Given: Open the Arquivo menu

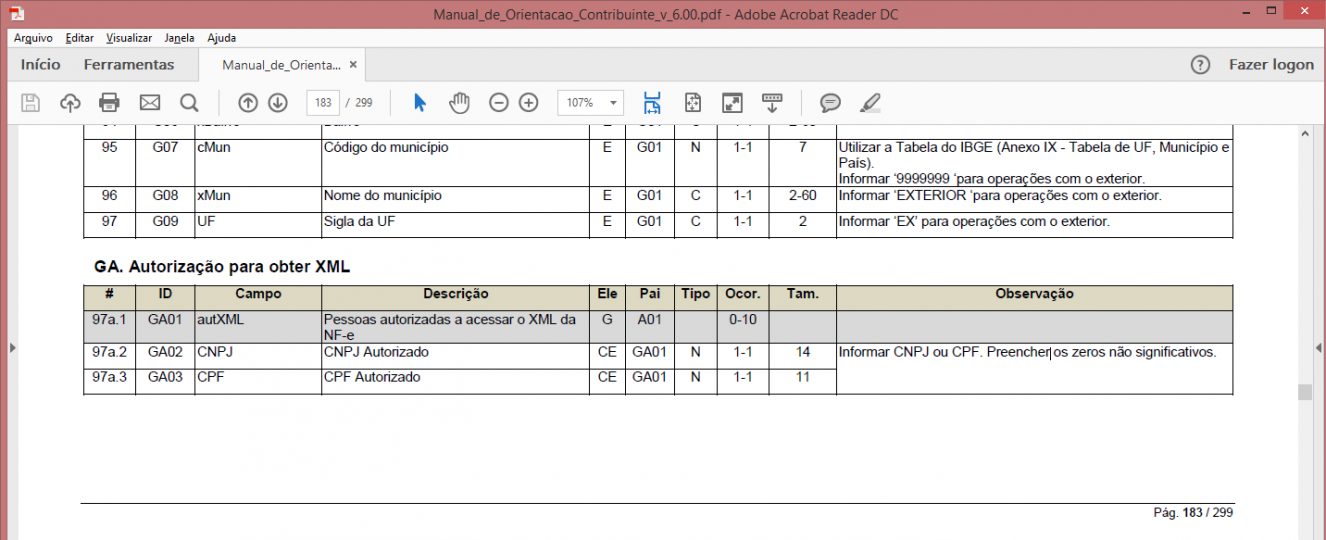Looking at the screenshot, I should coord(33,38).
